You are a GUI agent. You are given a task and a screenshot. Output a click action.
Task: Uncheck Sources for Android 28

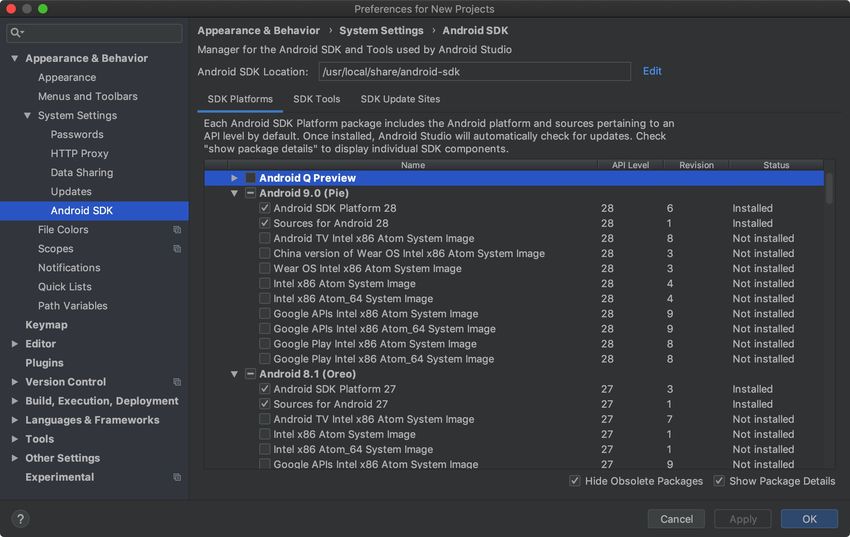(264, 223)
